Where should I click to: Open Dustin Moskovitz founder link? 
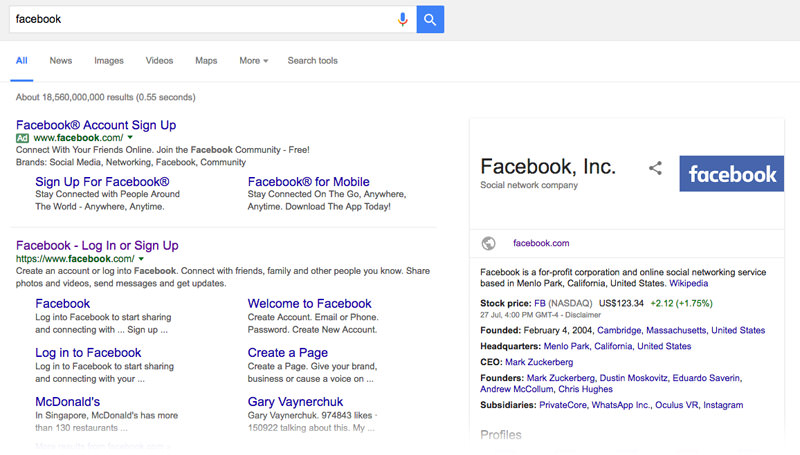click(x=633, y=377)
